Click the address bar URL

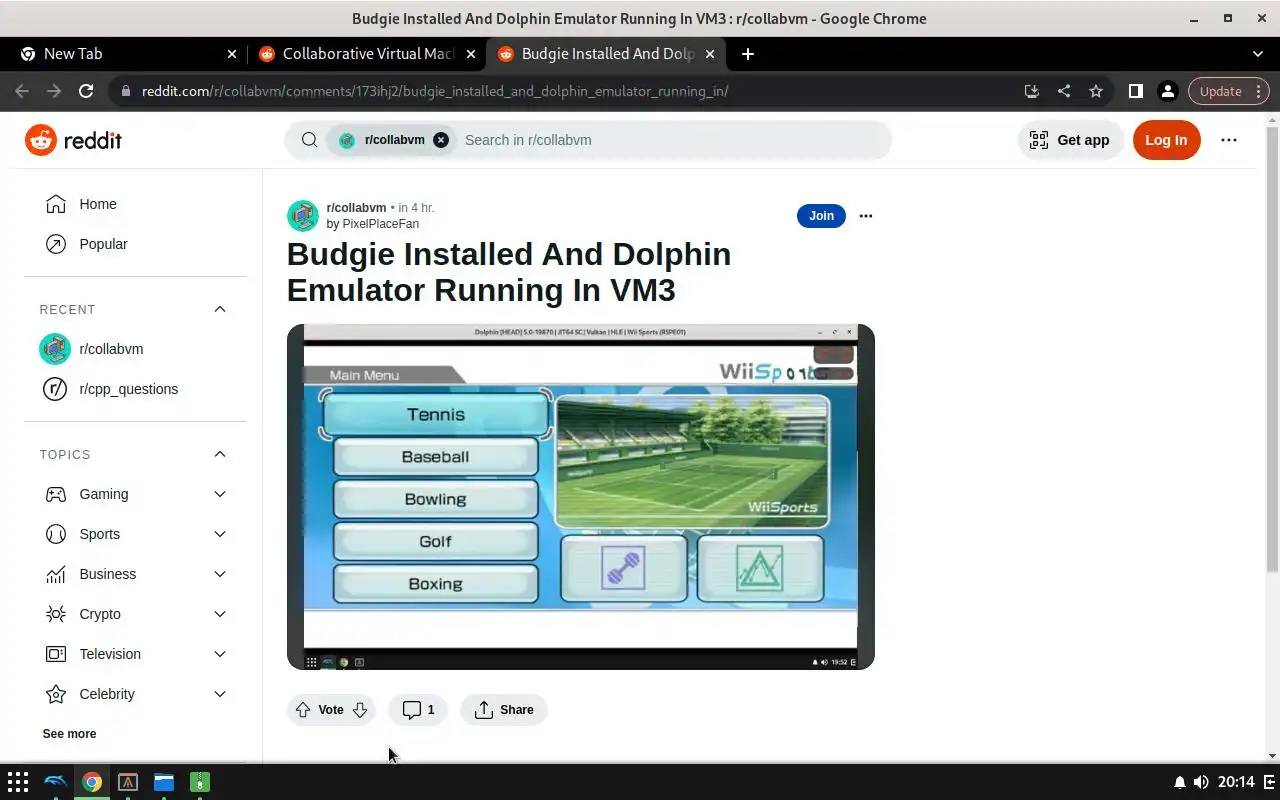pos(435,91)
